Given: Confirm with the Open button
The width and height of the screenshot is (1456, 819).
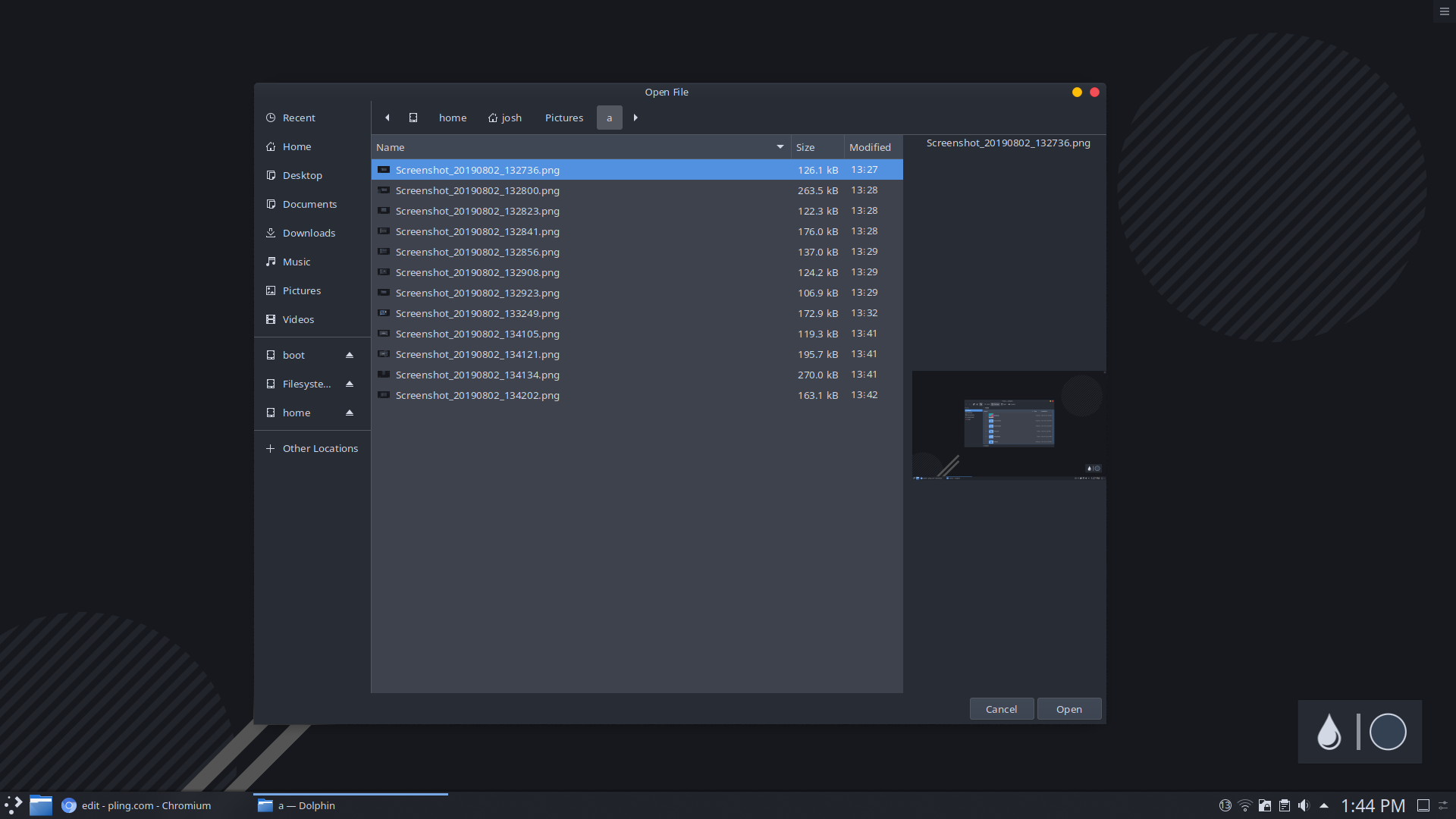Looking at the screenshot, I should [1068, 709].
